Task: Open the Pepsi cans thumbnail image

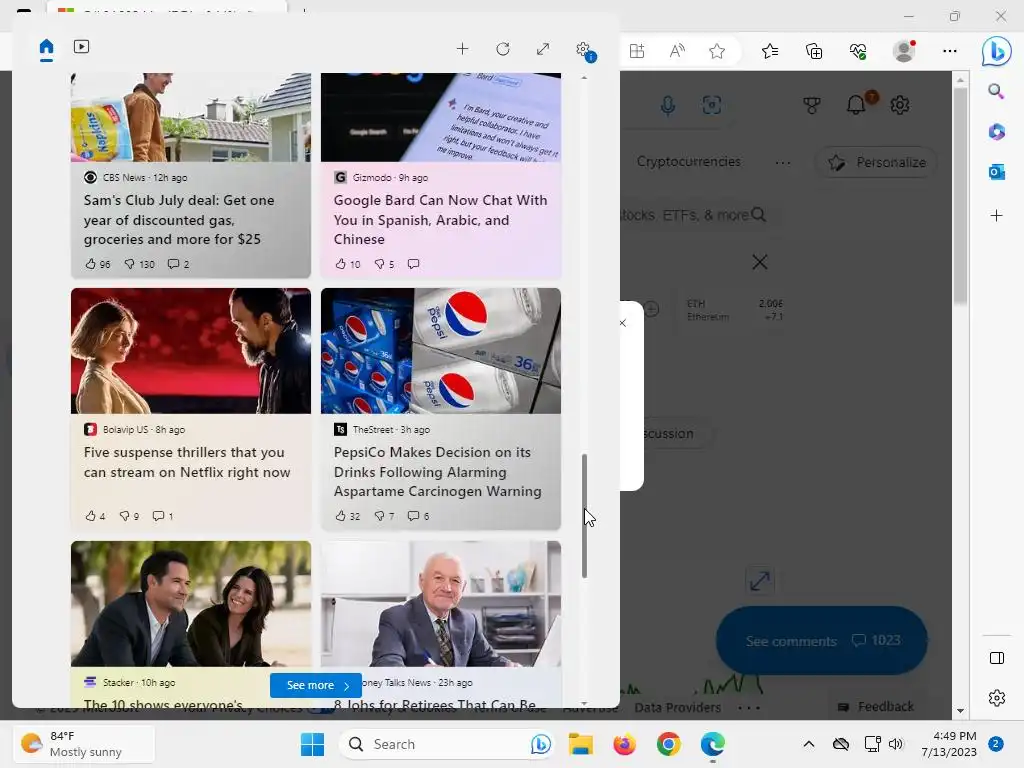Action: [x=441, y=351]
